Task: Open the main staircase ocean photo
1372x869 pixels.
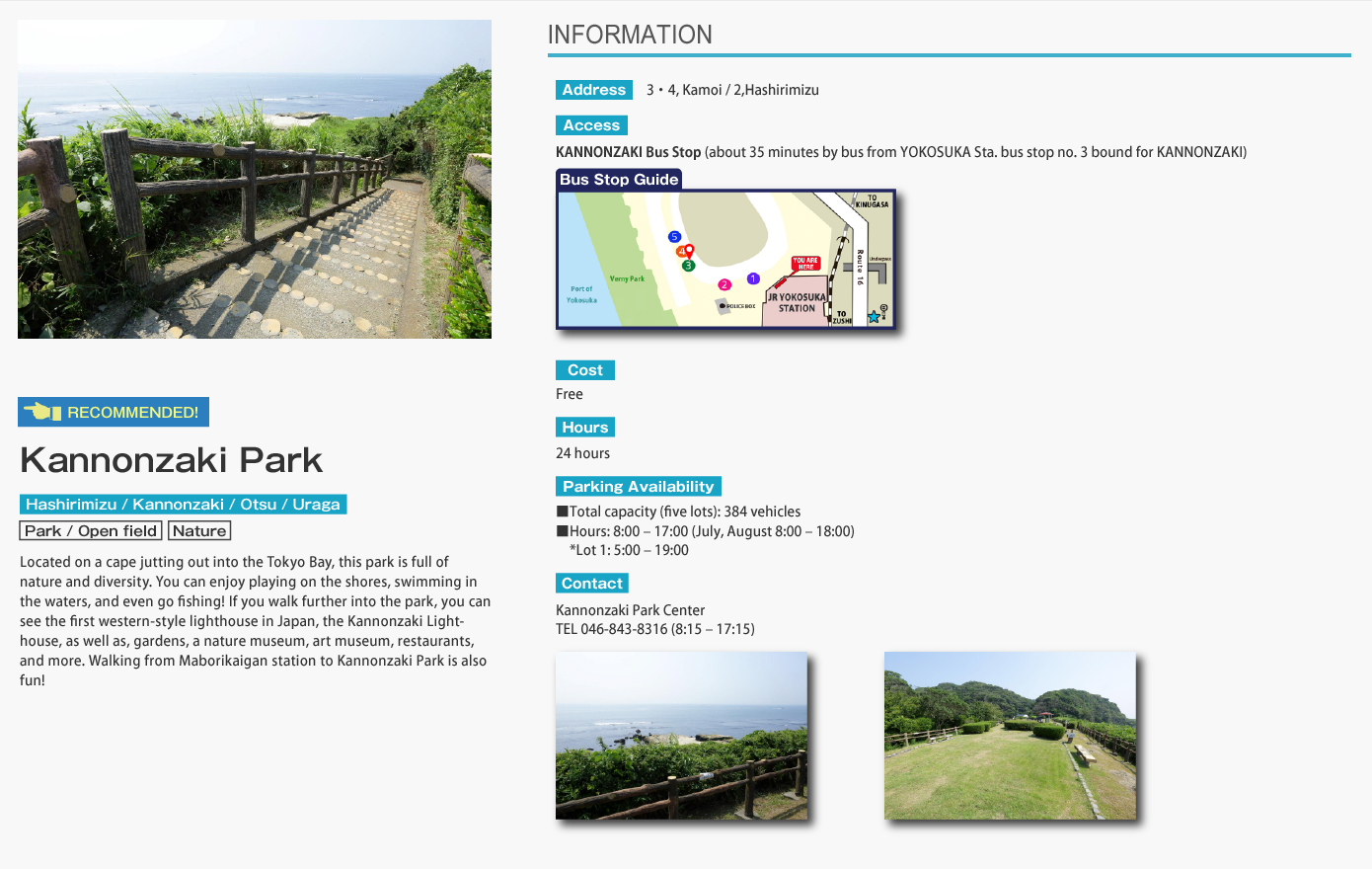Action: [255, 180]
